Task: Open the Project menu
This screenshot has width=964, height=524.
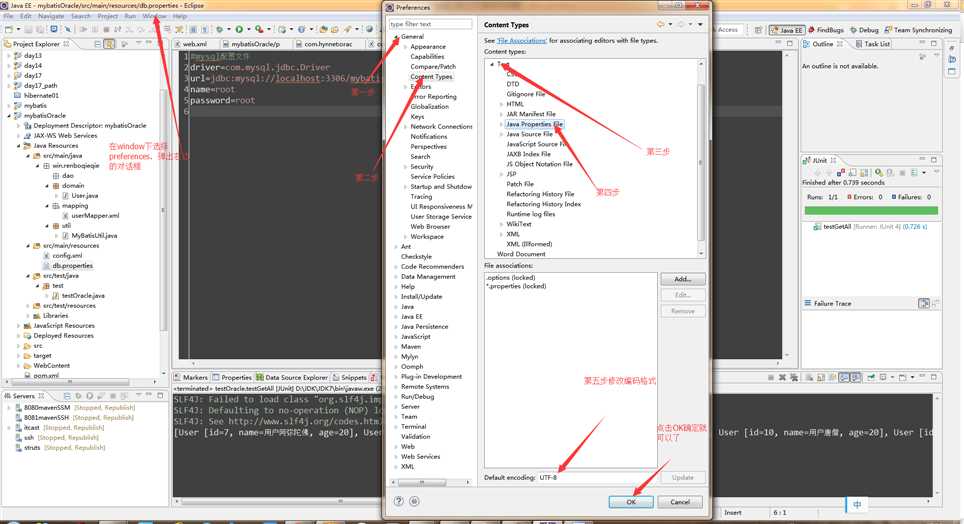Action: click(x=108, y=16)
